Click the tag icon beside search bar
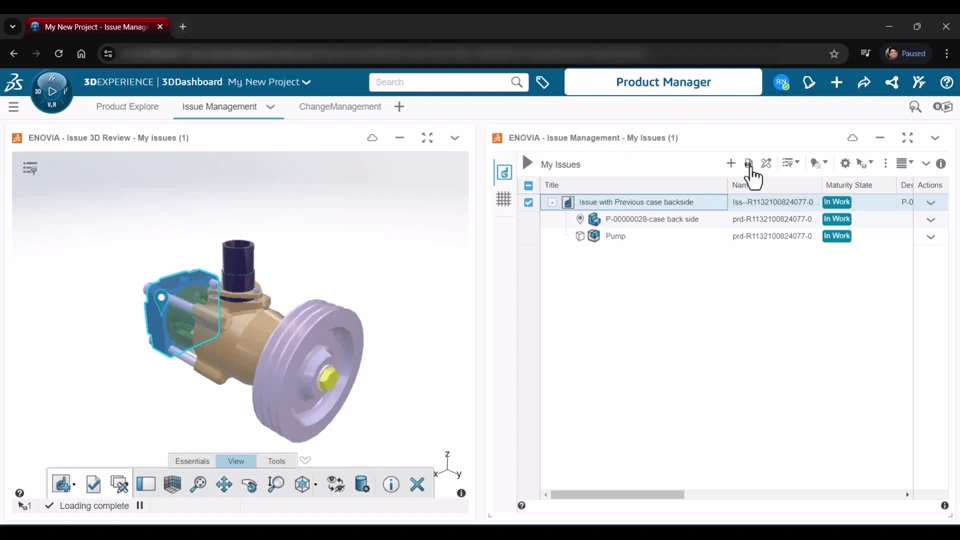The image size is (960, 540). [543, 82]
